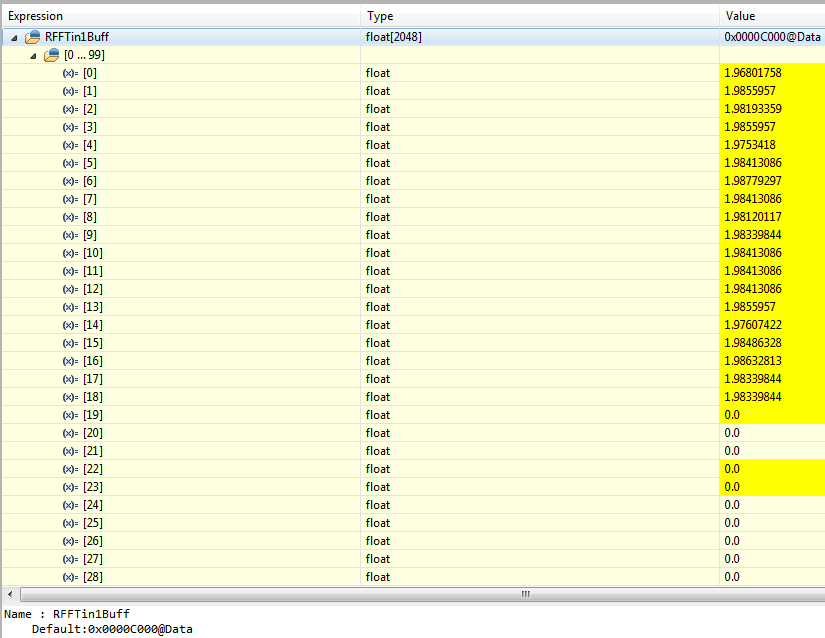825x638 pixels.
Task: Click the Name : RFFTin1Buff detail text
Action: click(x=67, y=614)
